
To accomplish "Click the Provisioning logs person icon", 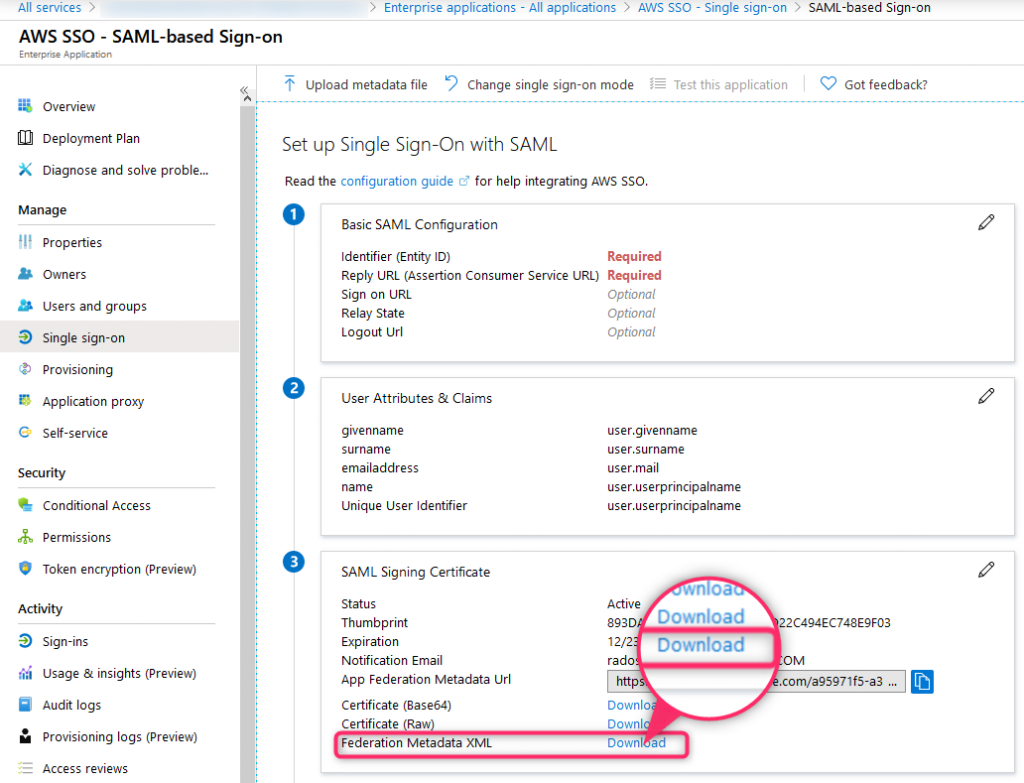I will (x=25, y=736).
